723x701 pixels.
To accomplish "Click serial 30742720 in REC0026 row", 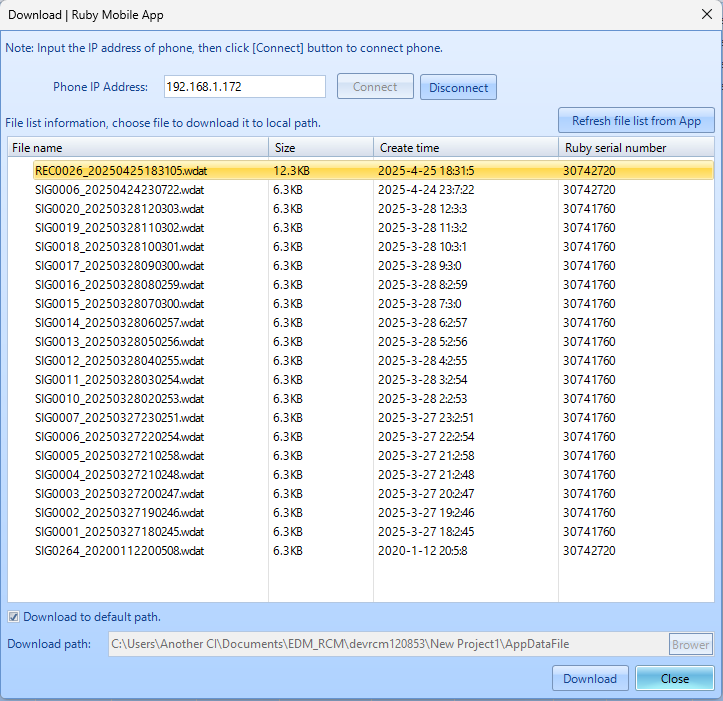I will 589,171.
